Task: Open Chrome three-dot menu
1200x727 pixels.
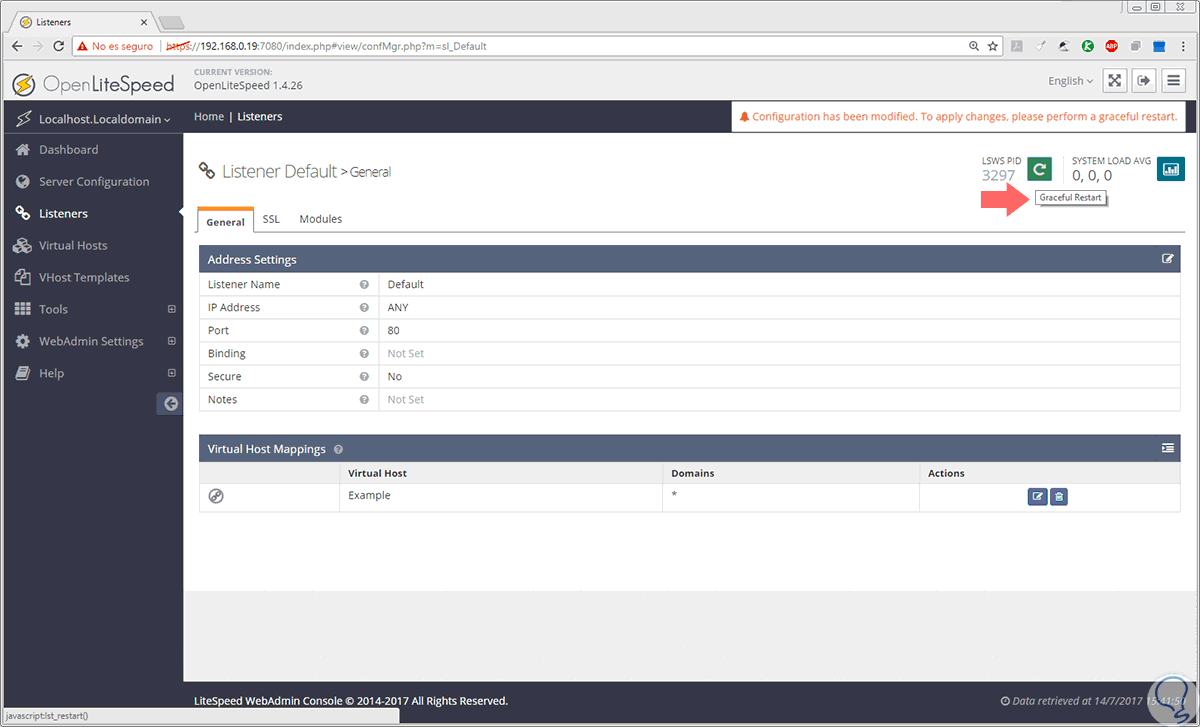Action: pos(1183,46)
